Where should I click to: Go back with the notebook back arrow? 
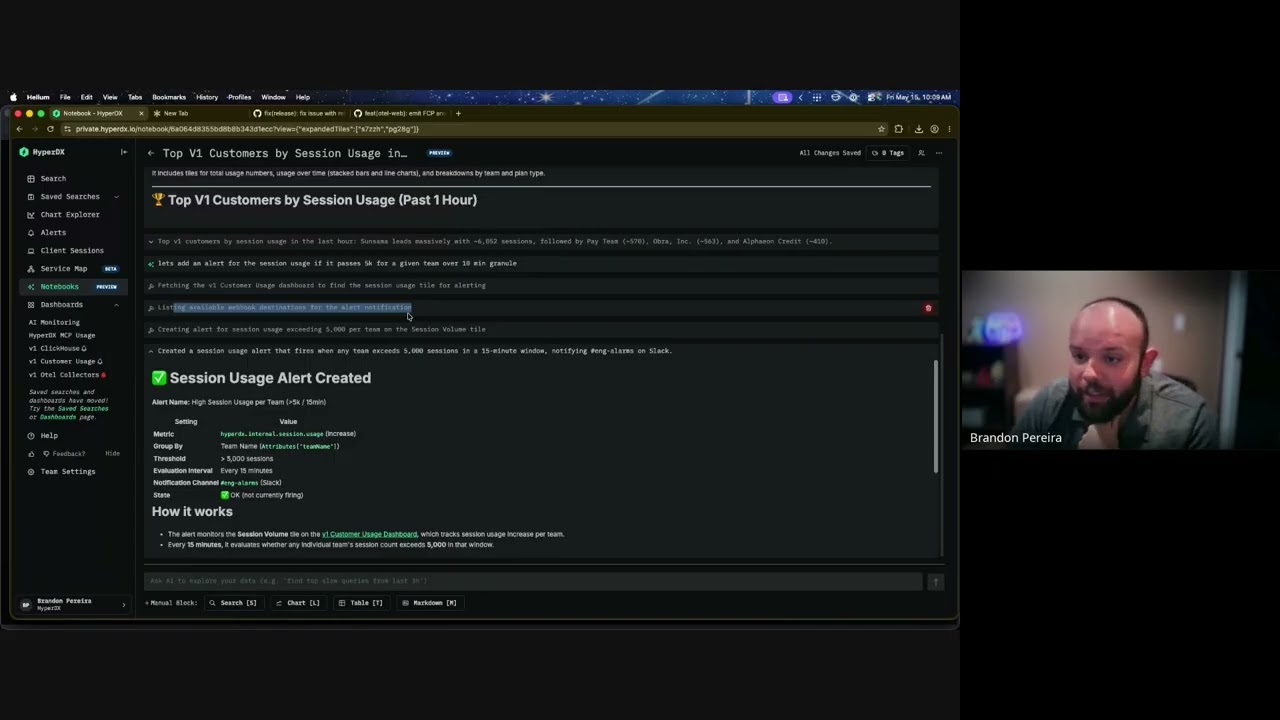coord(150,153)
